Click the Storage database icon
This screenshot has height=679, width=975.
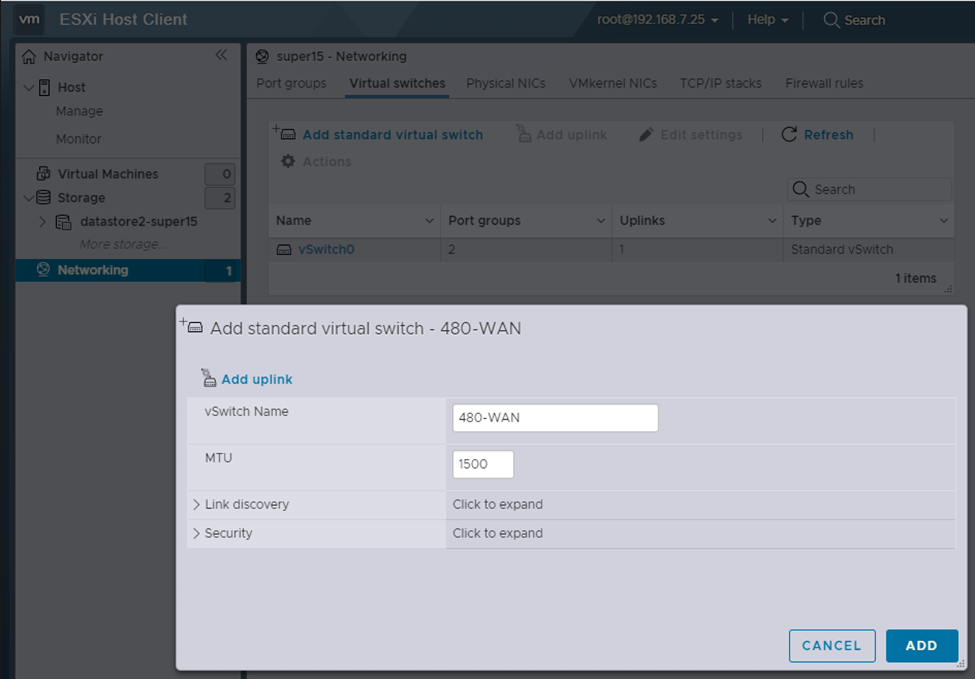point(44,197)
